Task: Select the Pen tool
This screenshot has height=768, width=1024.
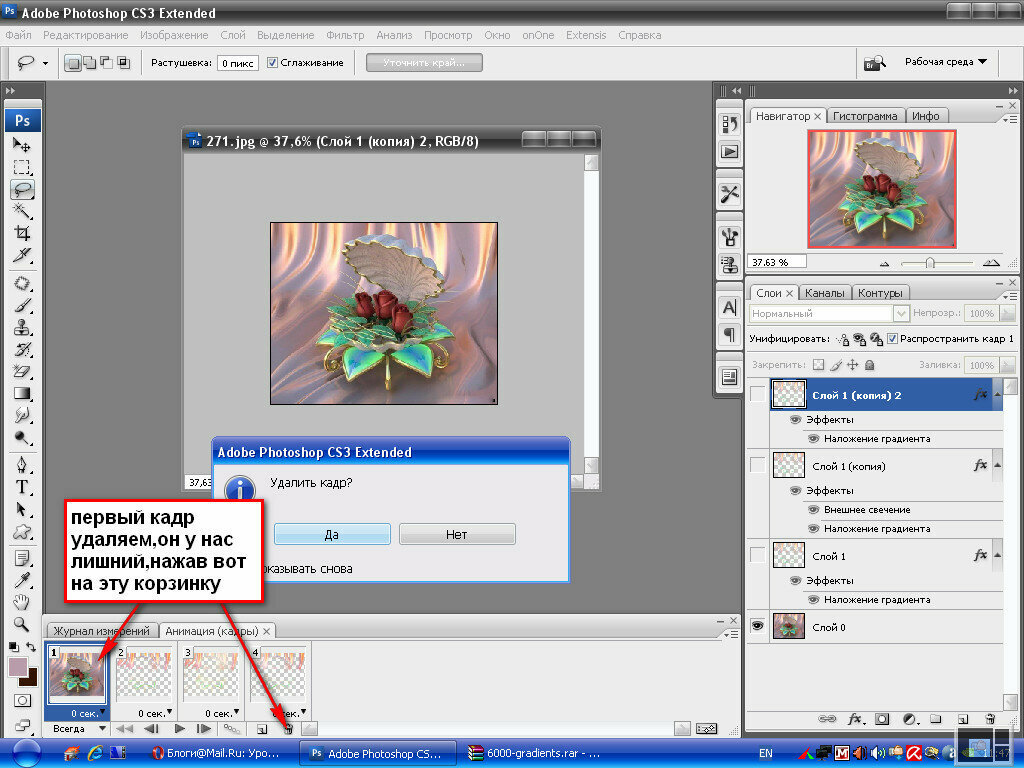Action: point(22,465)
